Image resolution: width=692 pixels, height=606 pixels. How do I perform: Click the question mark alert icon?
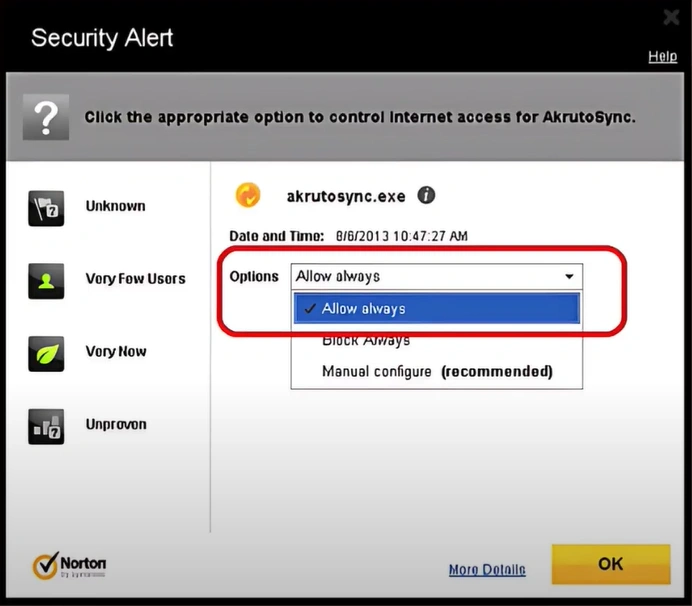46,117
